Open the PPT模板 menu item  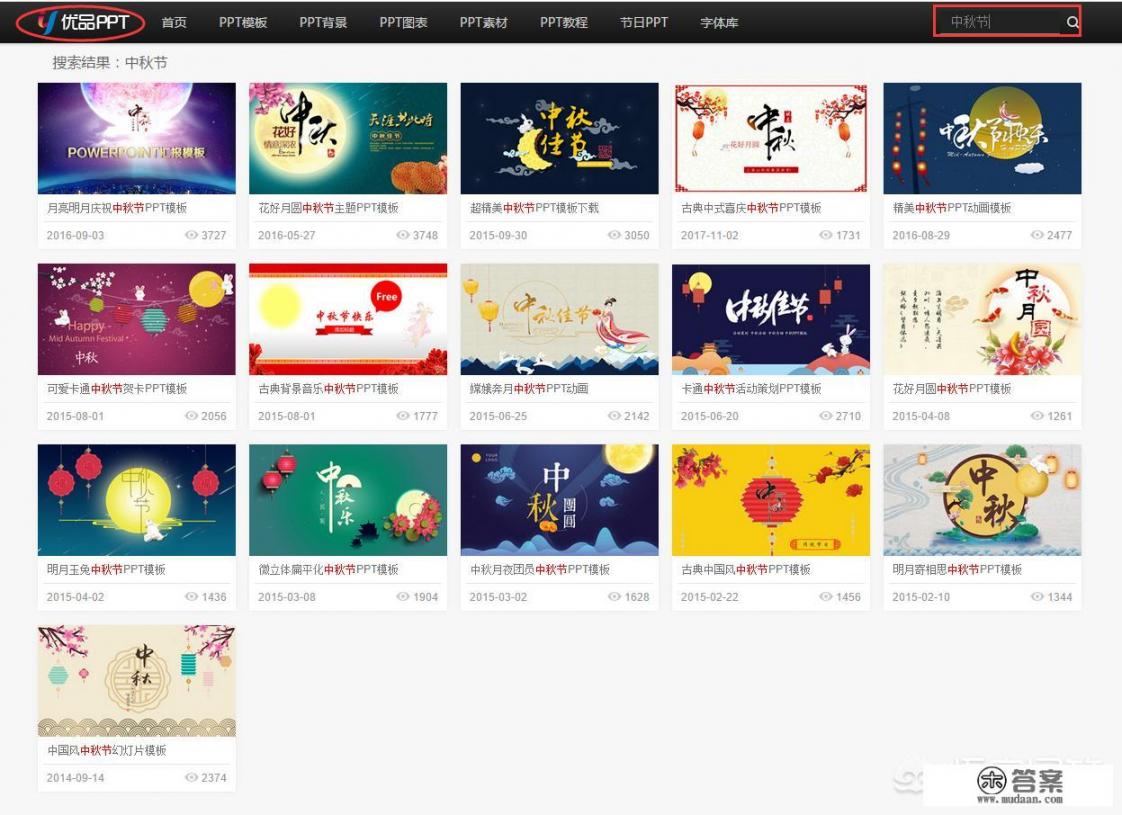click(x=243, y=22)
